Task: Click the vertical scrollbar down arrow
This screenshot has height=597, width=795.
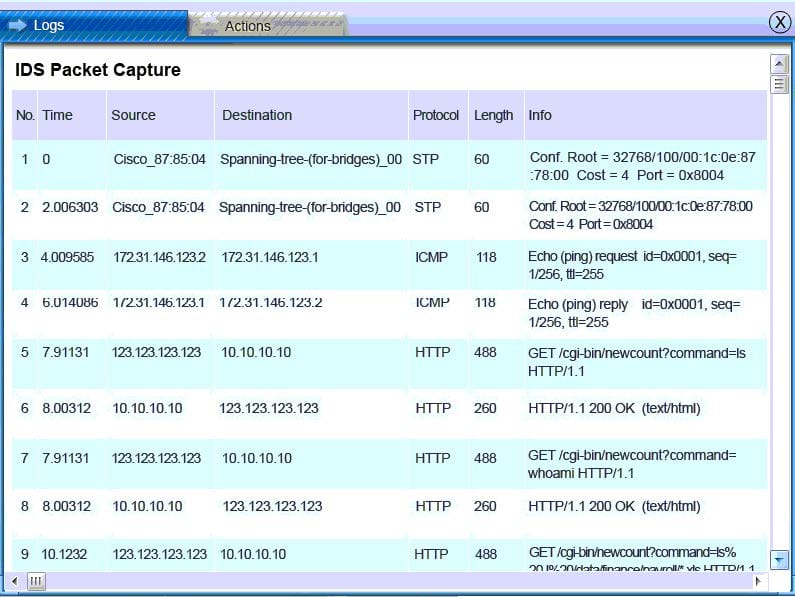Action: 779,559
